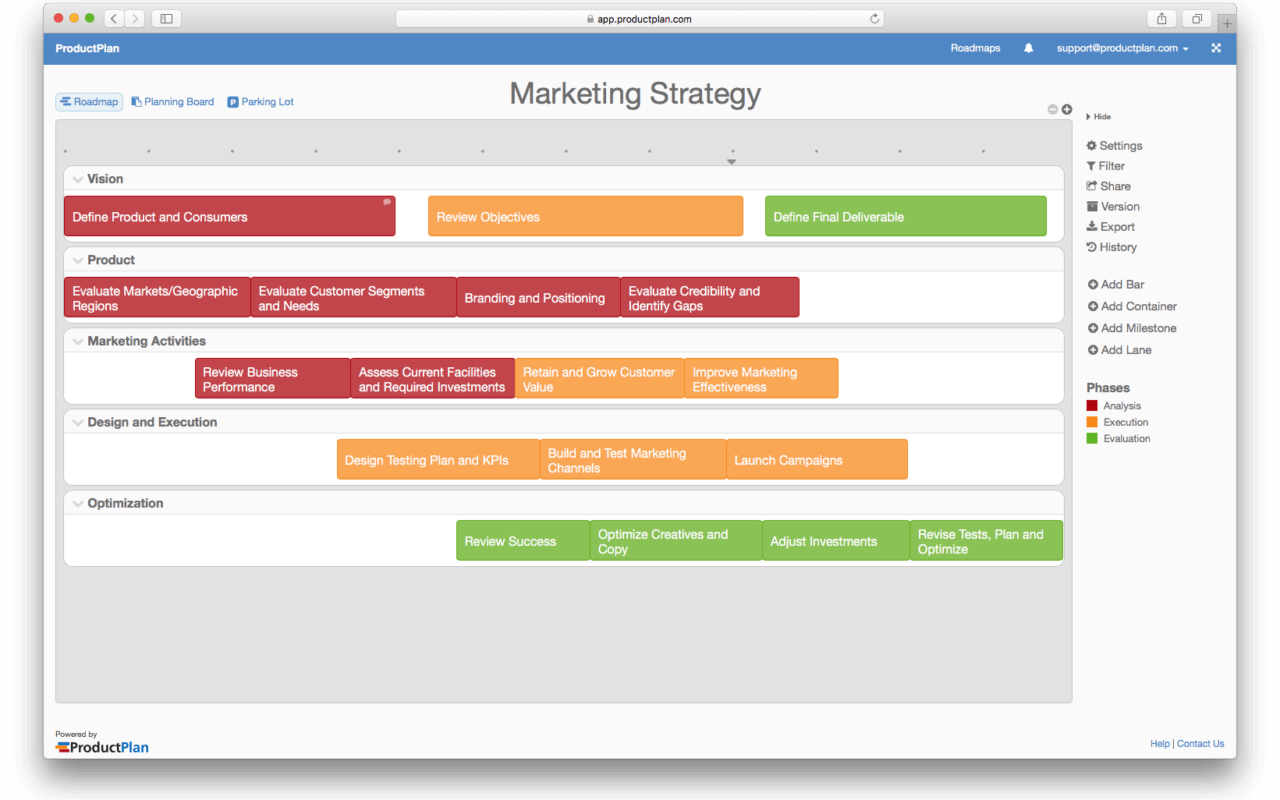Collapse the Vision lane
The image size is (1280, 800).
78,179
